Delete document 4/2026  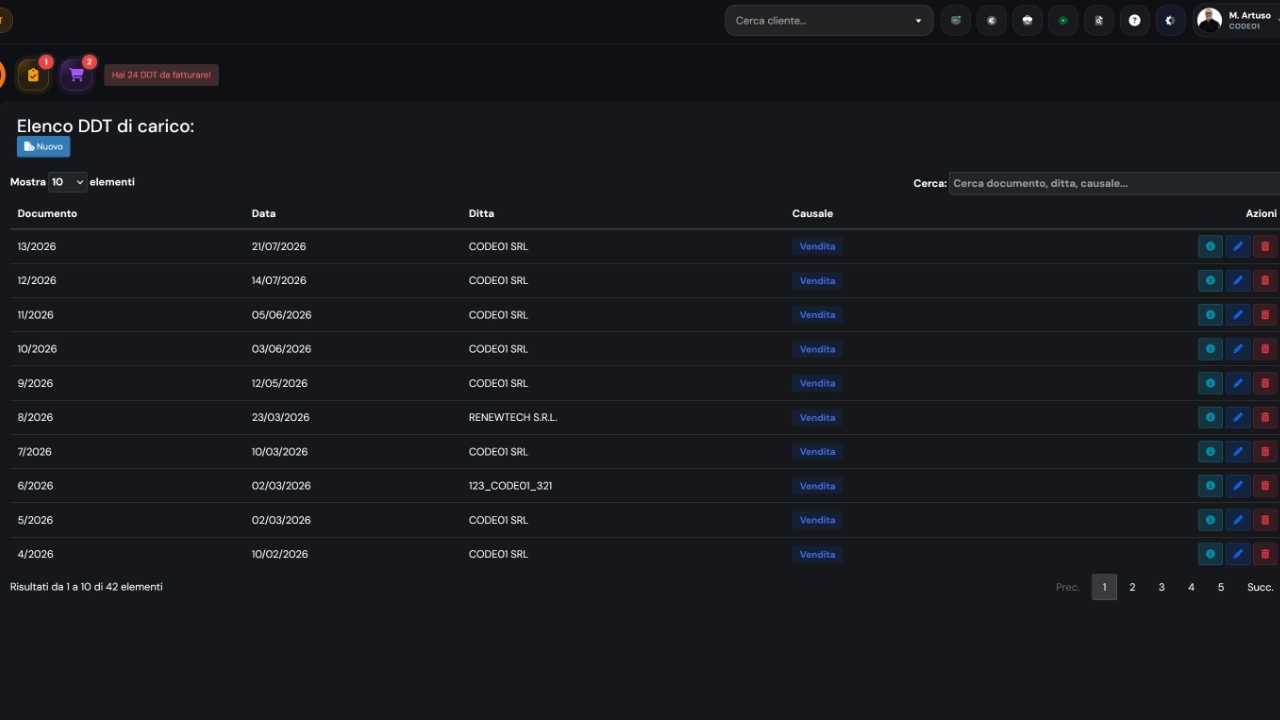click(1265, 554)
